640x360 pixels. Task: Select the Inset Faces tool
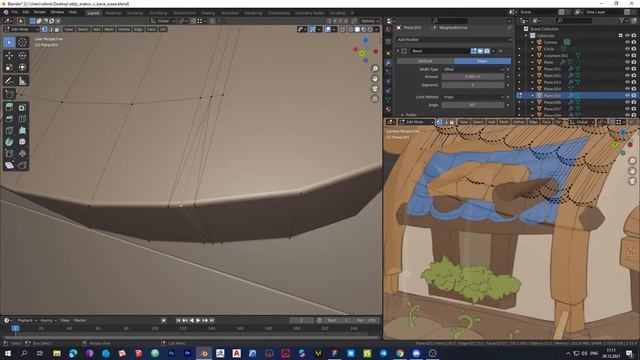(x=22, y=107)
